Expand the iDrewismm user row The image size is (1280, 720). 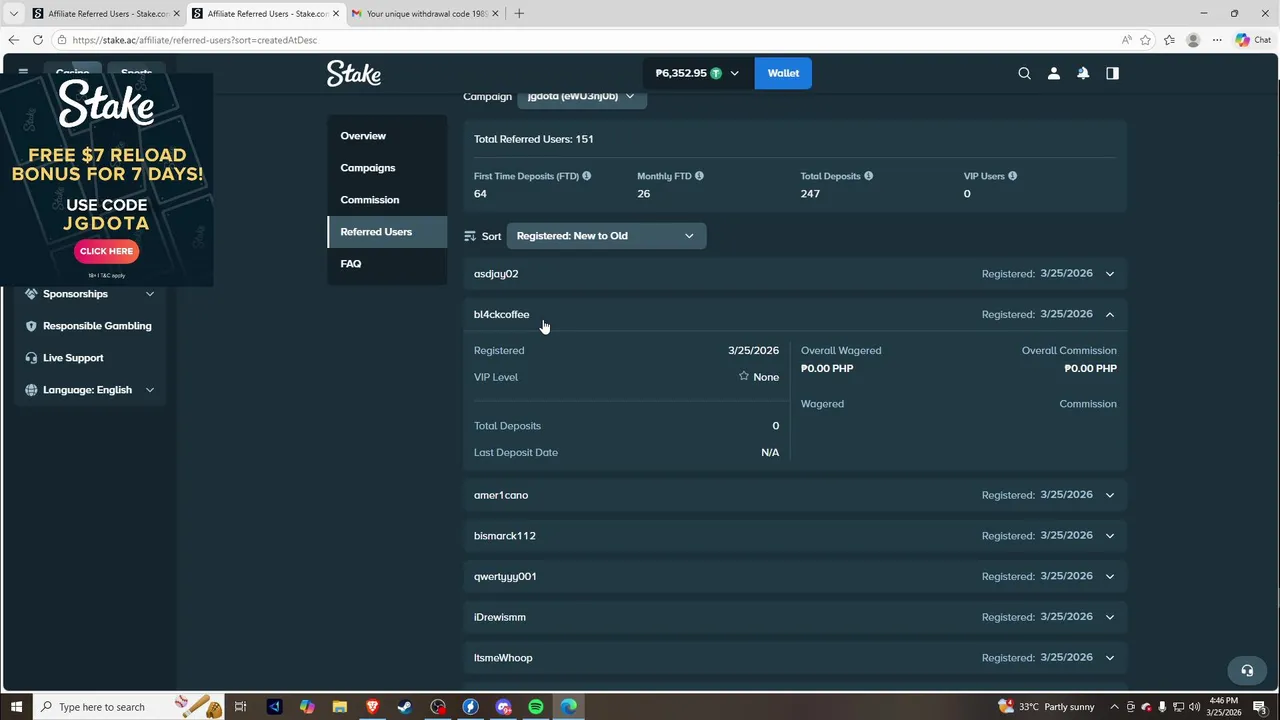[x=794, y=617]
